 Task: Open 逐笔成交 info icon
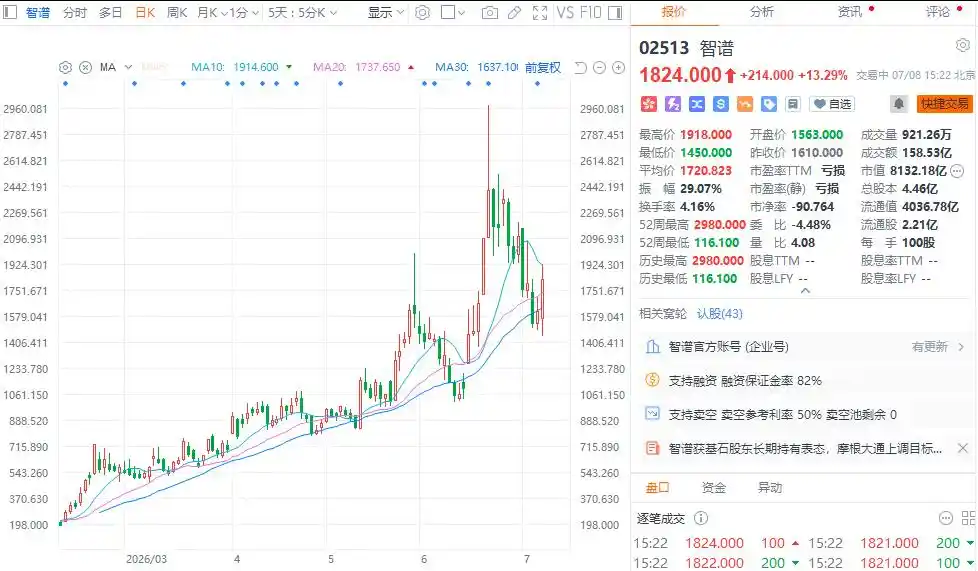[701, 518]
